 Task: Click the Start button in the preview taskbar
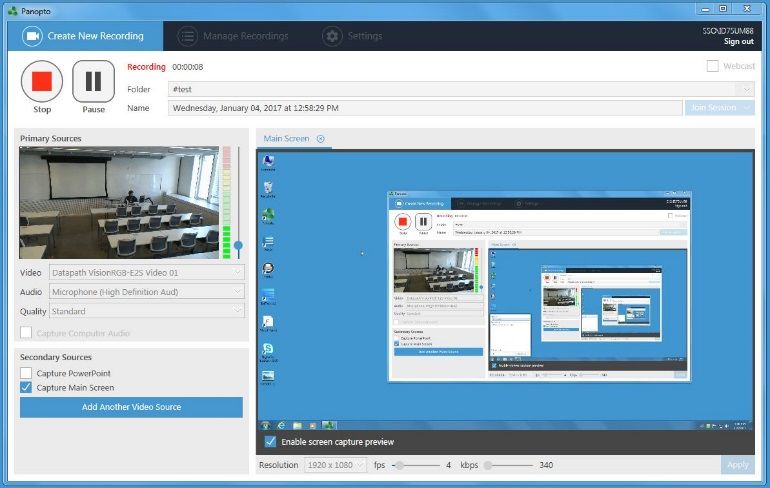pos(266,425)
